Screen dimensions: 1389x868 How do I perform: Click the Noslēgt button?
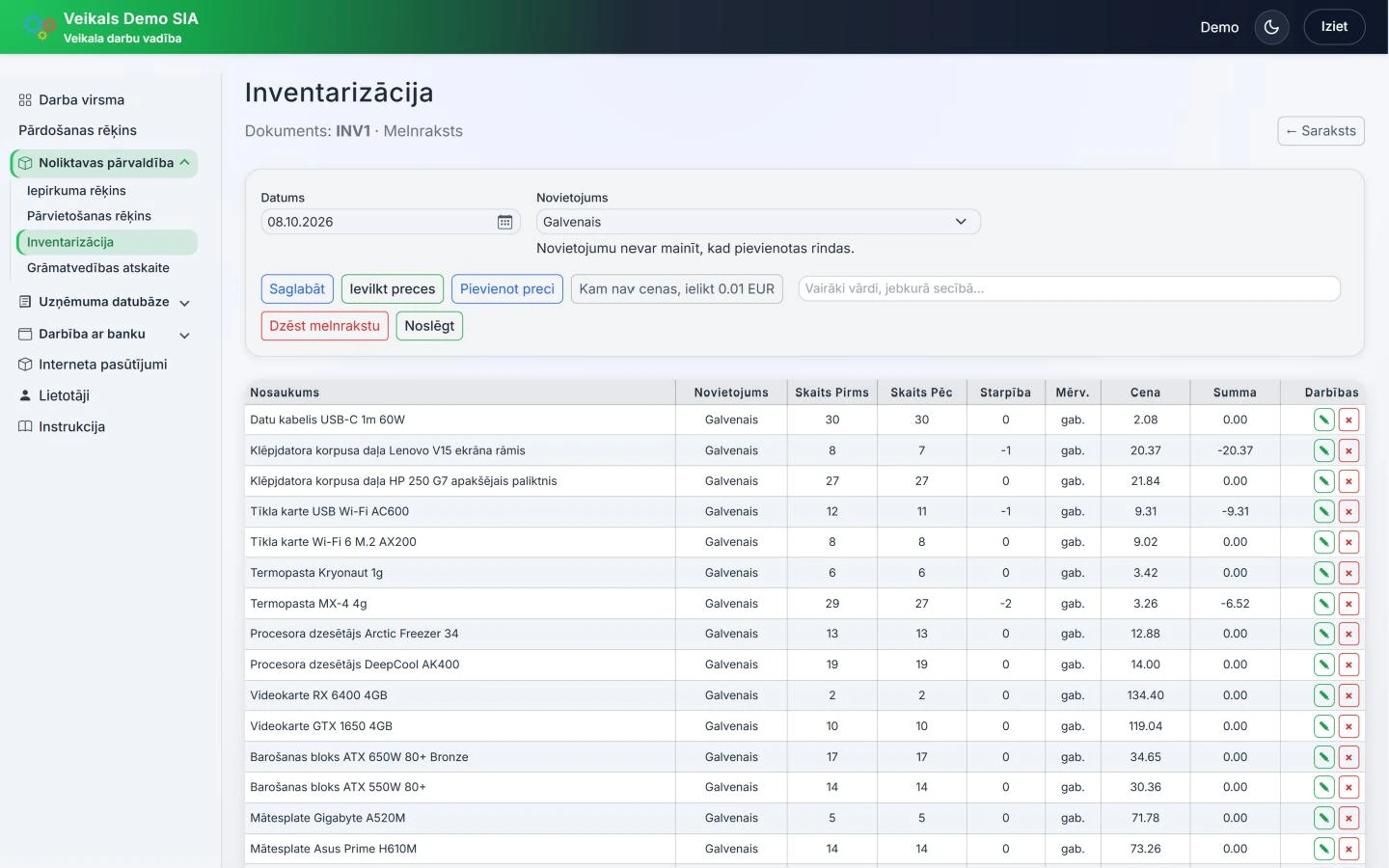tap(429, 326)
